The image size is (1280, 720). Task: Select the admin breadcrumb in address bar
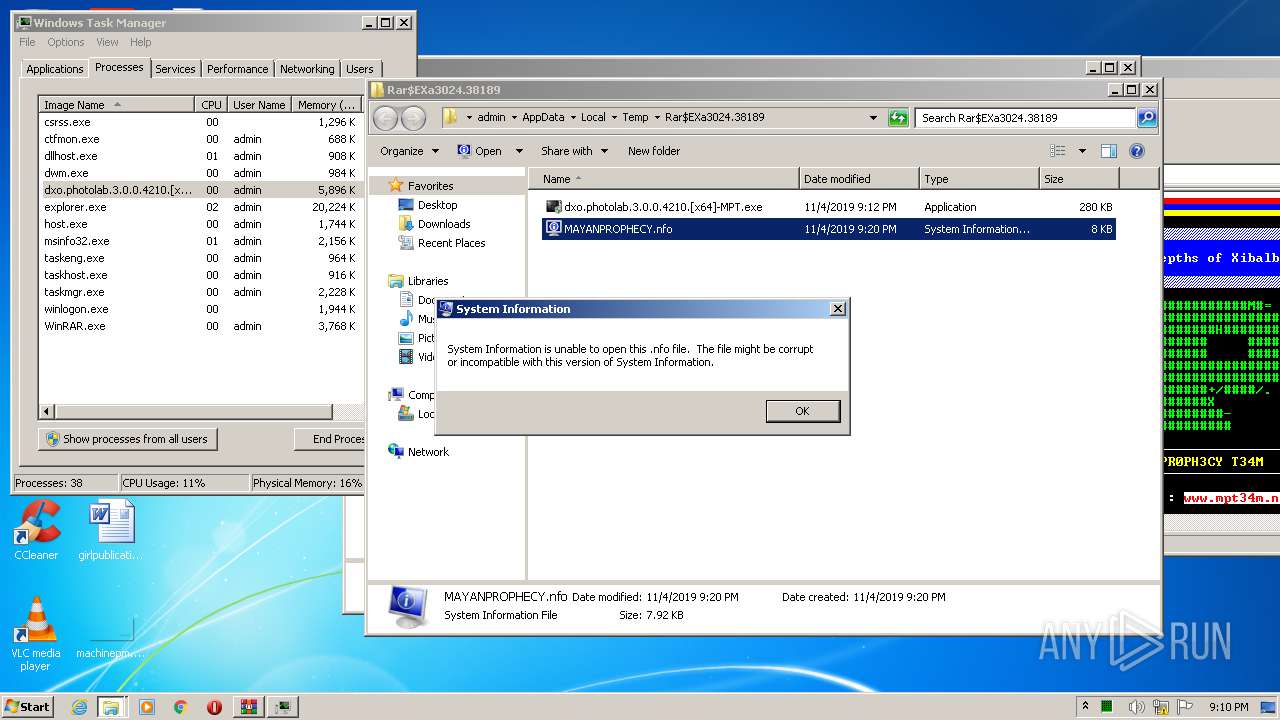491,117
